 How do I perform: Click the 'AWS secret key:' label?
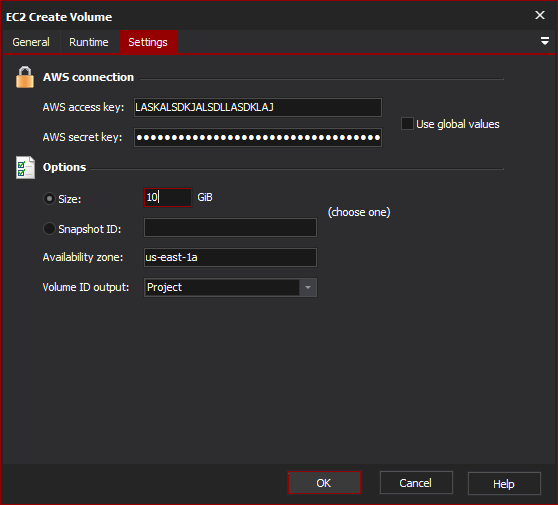pyautogui.click(x=82, y=137)
